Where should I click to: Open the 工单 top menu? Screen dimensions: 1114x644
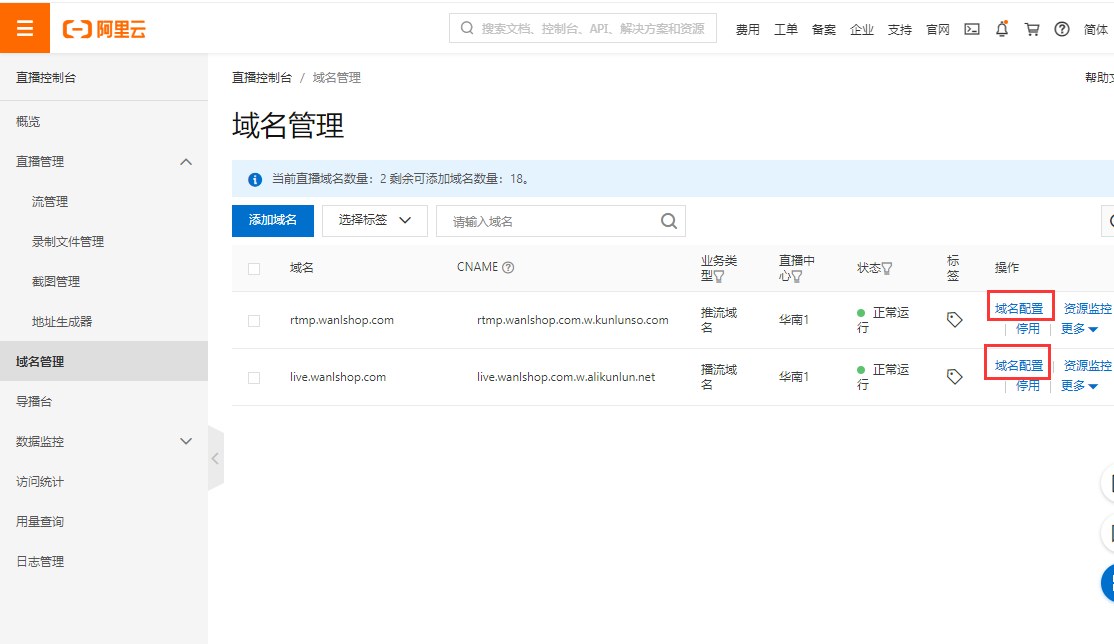point(786,29)
